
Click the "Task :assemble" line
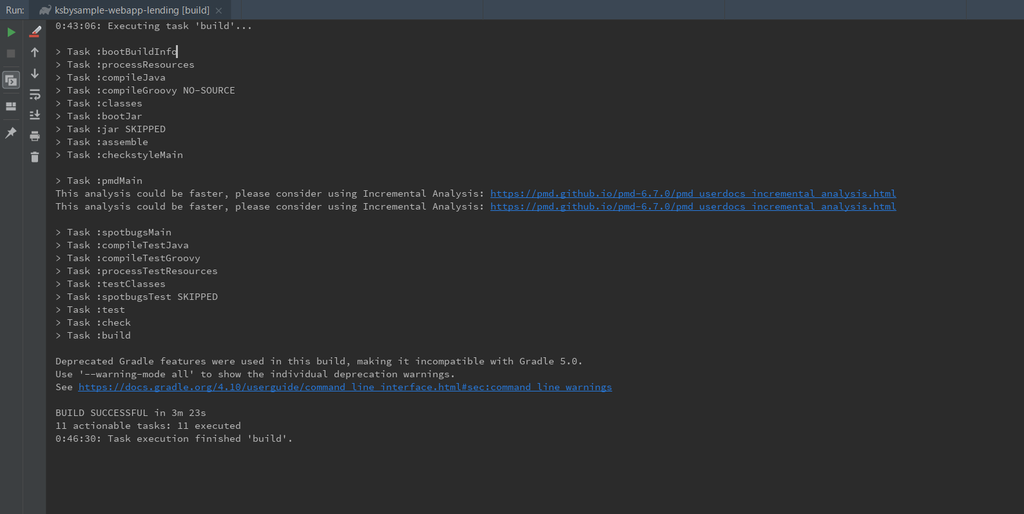click(102, 142)
